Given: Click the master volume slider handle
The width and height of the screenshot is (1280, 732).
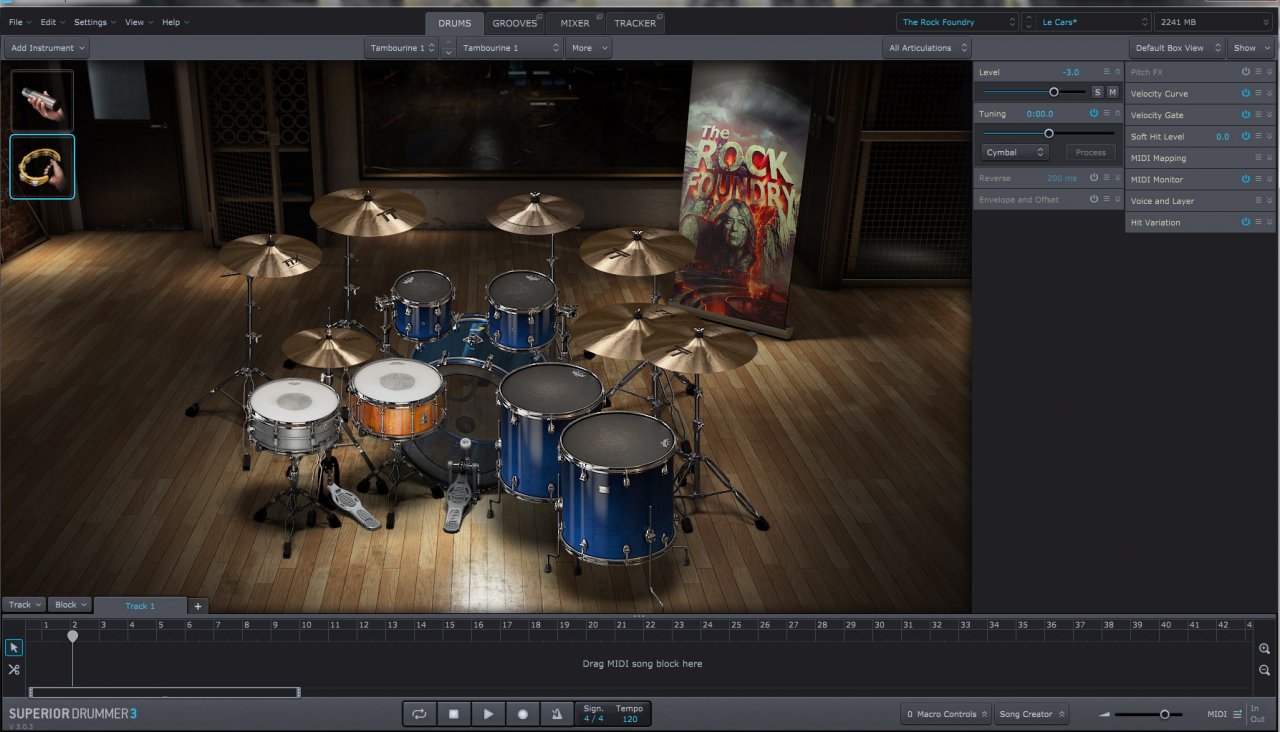Looking at the screenshot, I should [1164, 714].
